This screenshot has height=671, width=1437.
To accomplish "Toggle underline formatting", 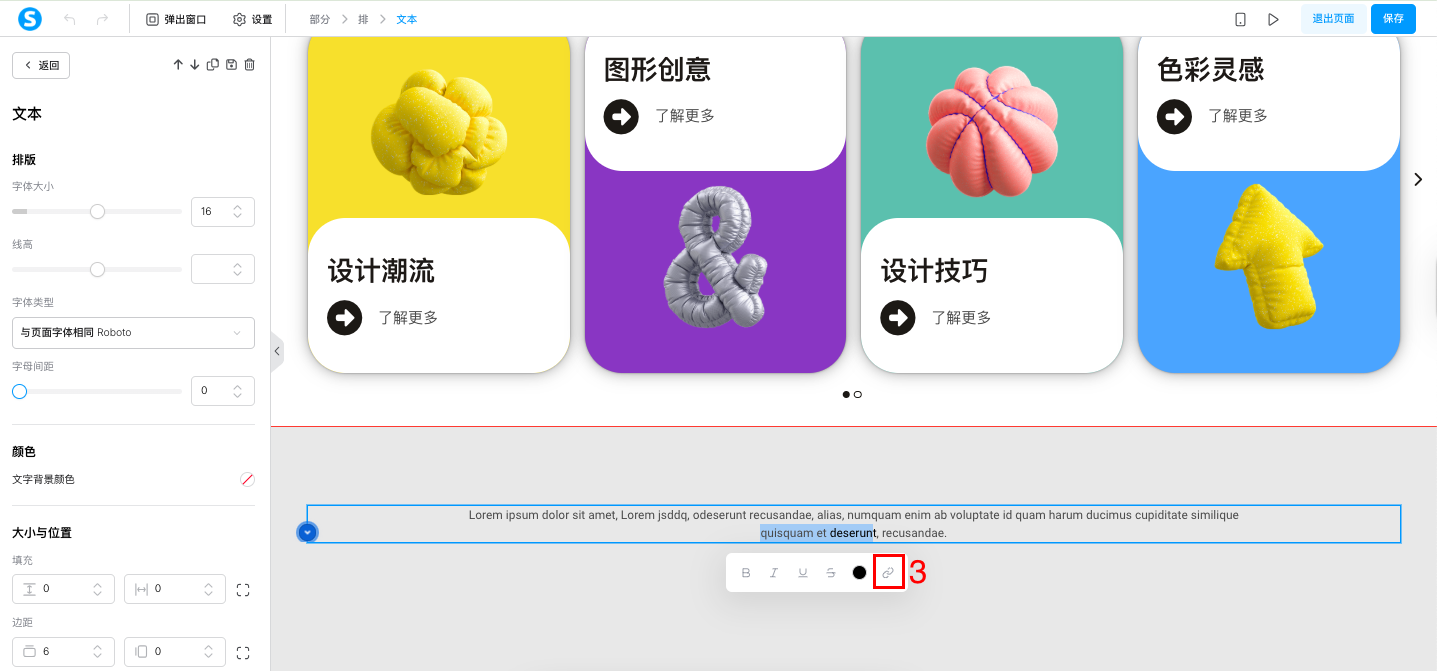I will pyautogui.click(x=803, y=573).
